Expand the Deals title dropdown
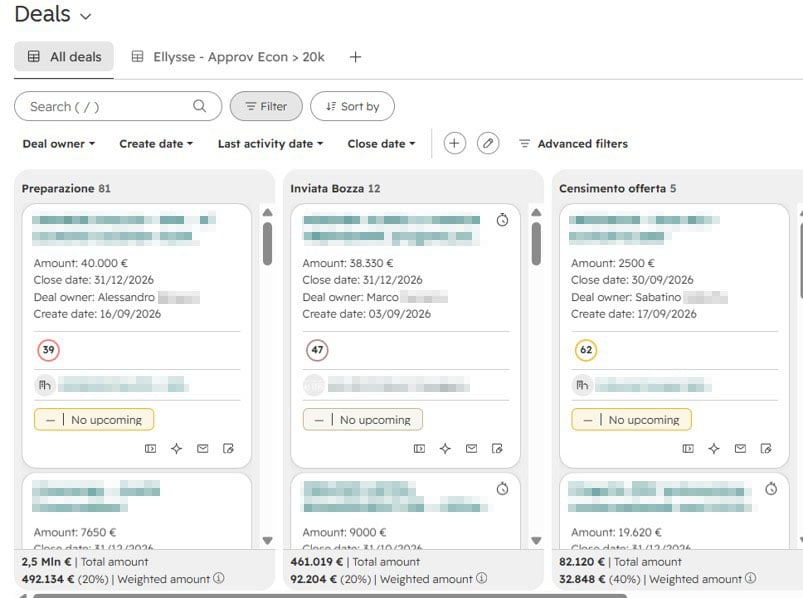The height and width of the screenshot is (598, 803). 86,16
